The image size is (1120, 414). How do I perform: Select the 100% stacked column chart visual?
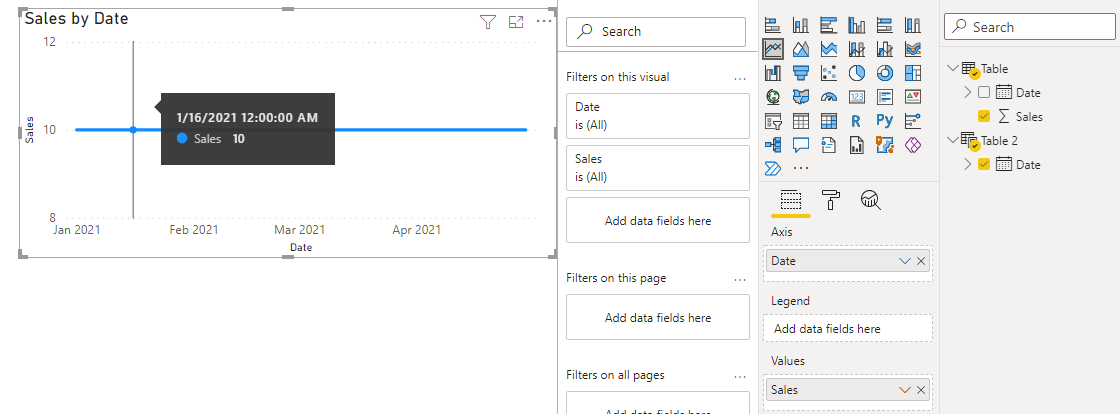coord(912,26)
